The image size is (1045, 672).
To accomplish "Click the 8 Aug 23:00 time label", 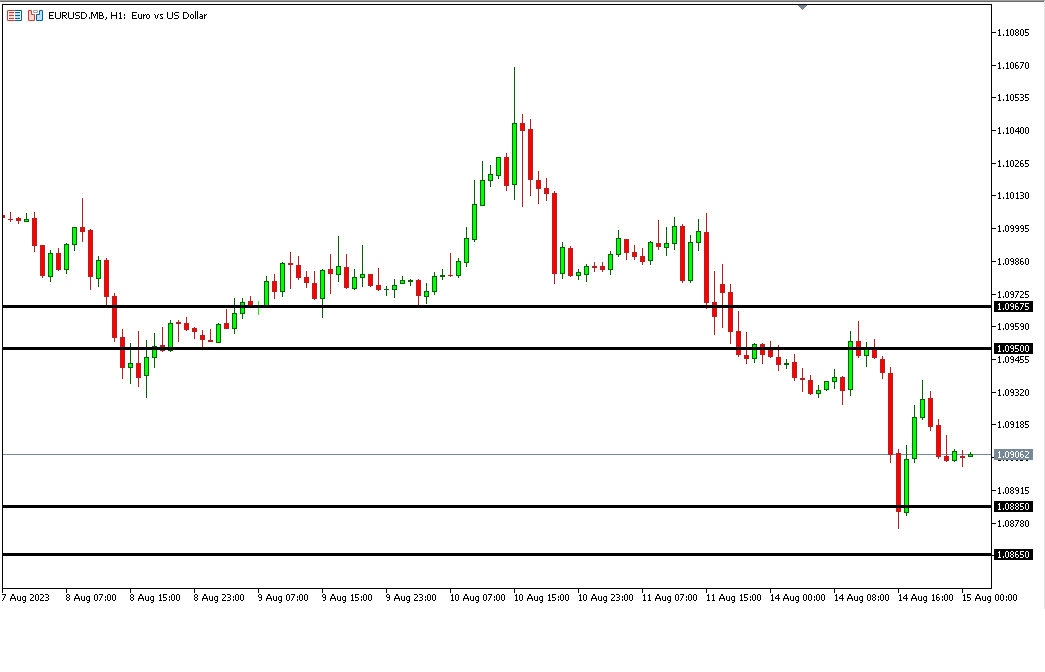I will (219, 598).
